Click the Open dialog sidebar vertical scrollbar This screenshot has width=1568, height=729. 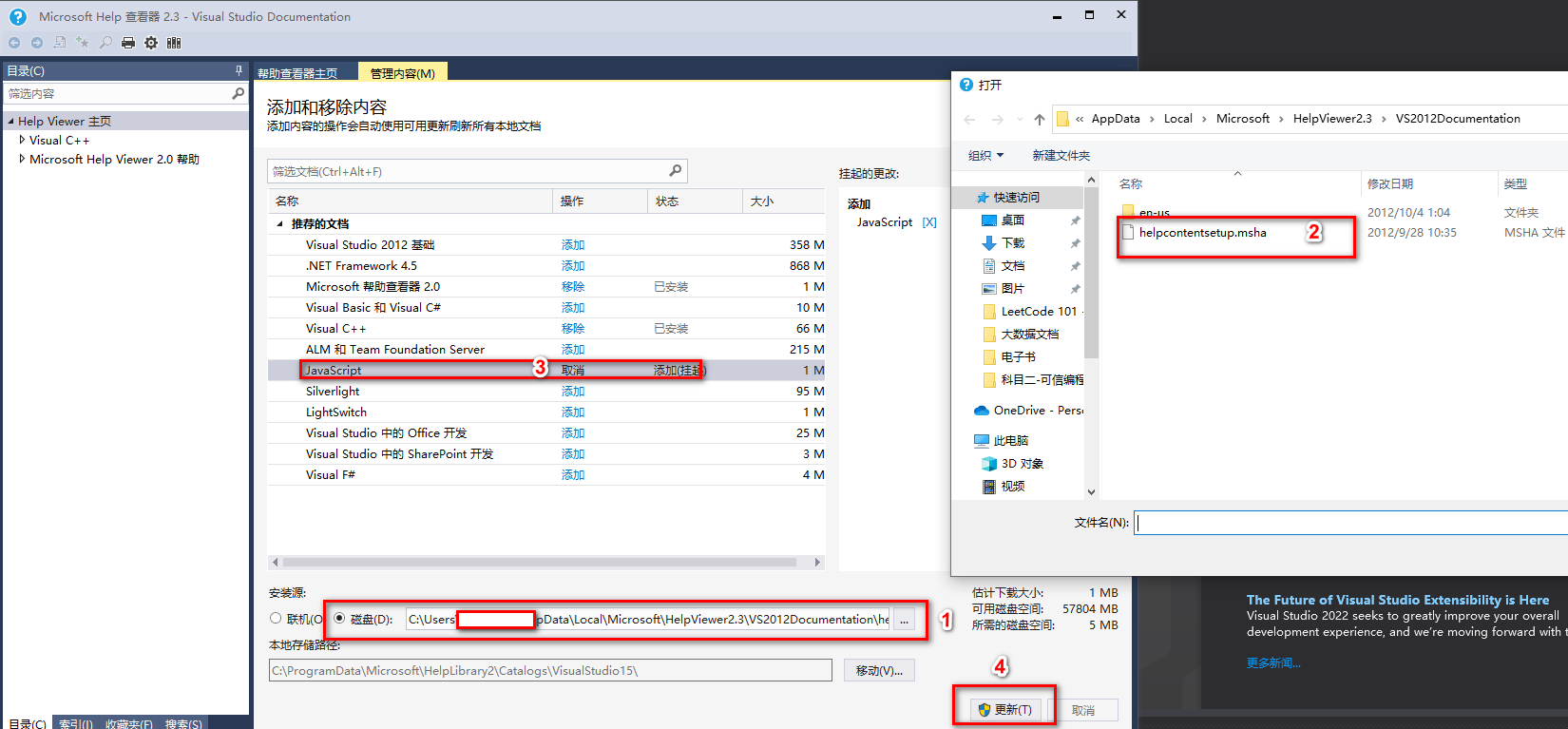(1091, 272)
